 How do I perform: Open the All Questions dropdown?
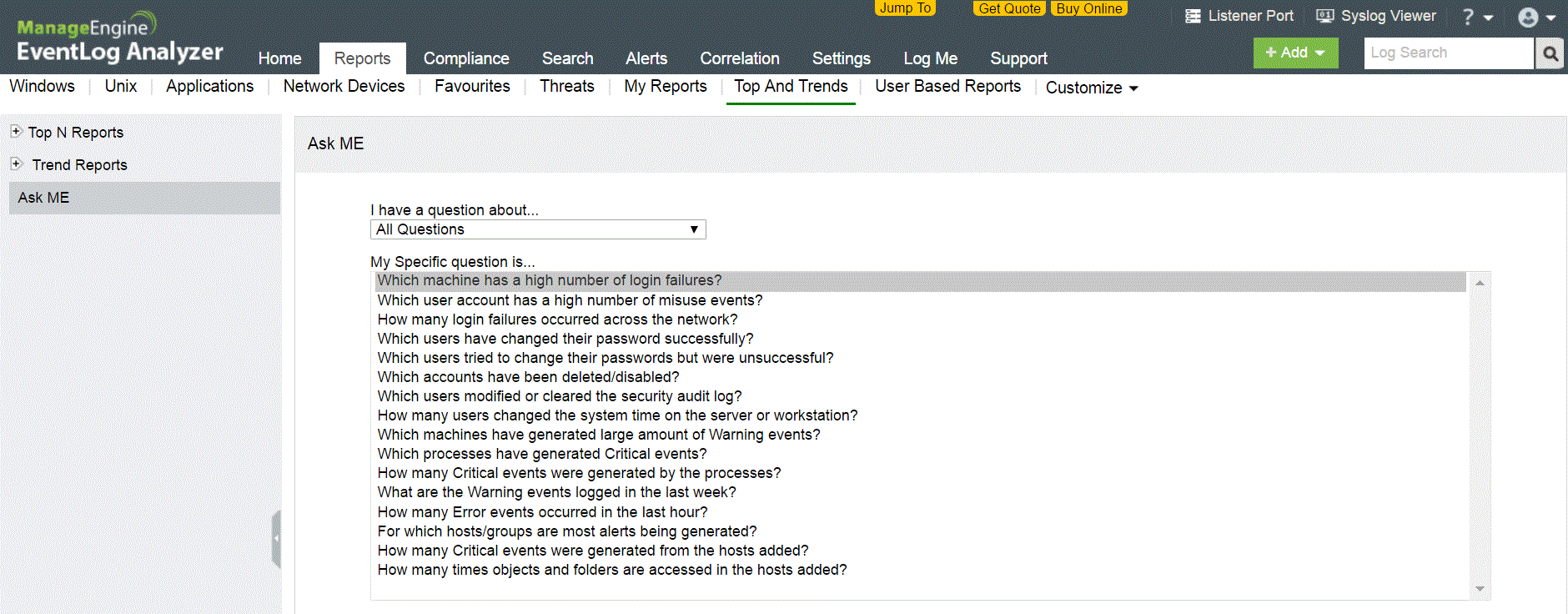(x=538, y=229)
